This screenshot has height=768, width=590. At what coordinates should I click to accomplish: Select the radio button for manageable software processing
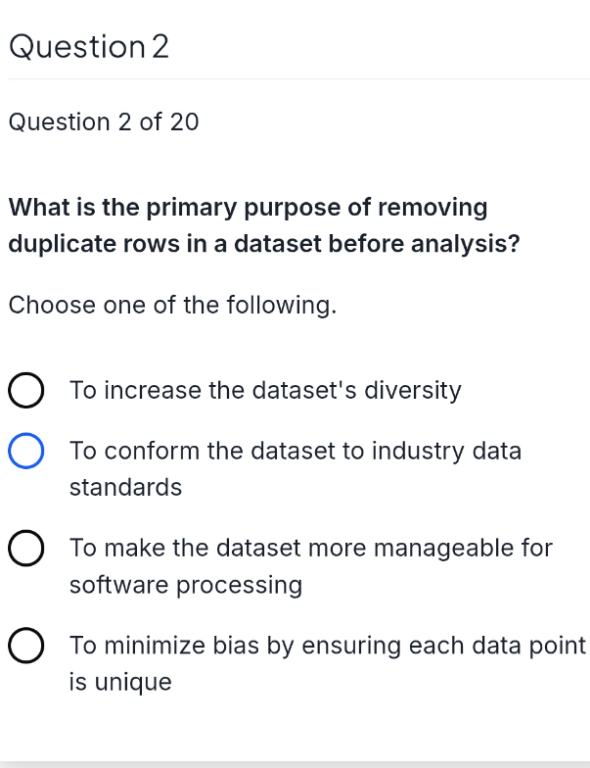click(x=26, y=548)
